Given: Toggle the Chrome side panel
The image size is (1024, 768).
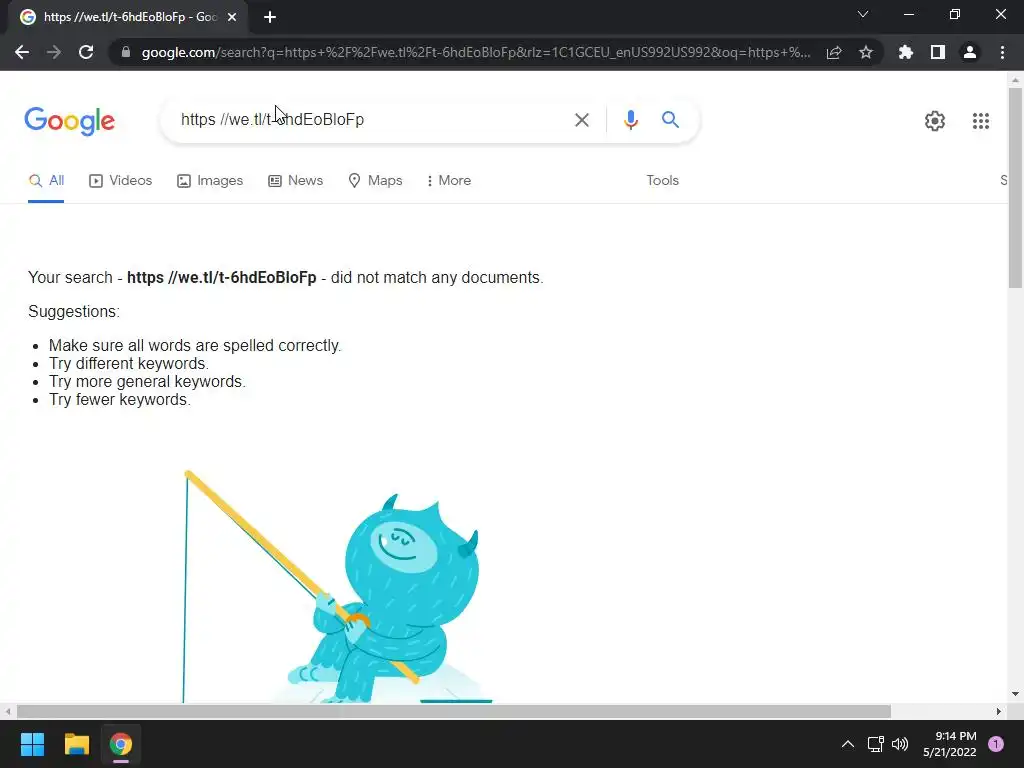Looking at the screenshot, I should (x=938, y=52).
